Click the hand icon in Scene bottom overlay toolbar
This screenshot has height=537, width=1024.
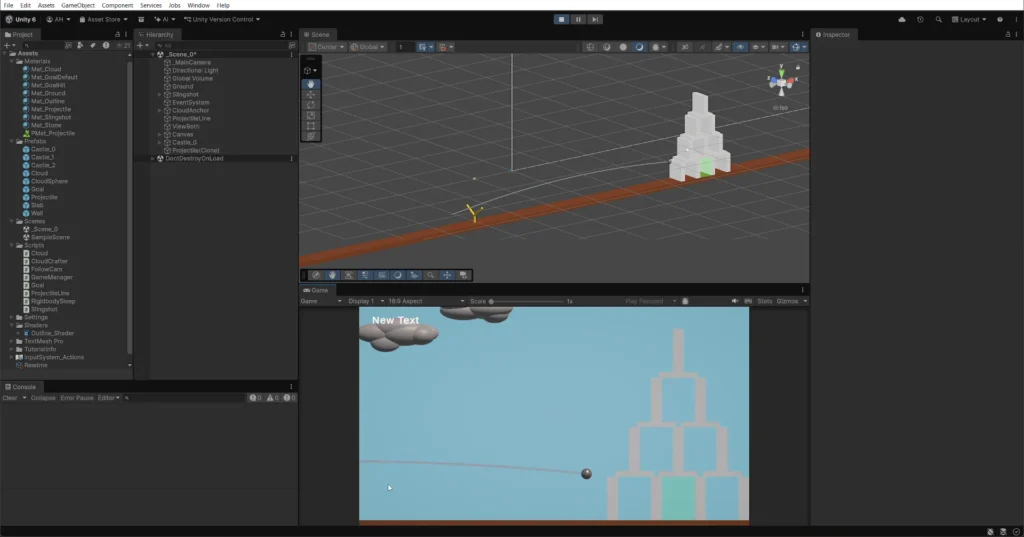click(332, 275)
